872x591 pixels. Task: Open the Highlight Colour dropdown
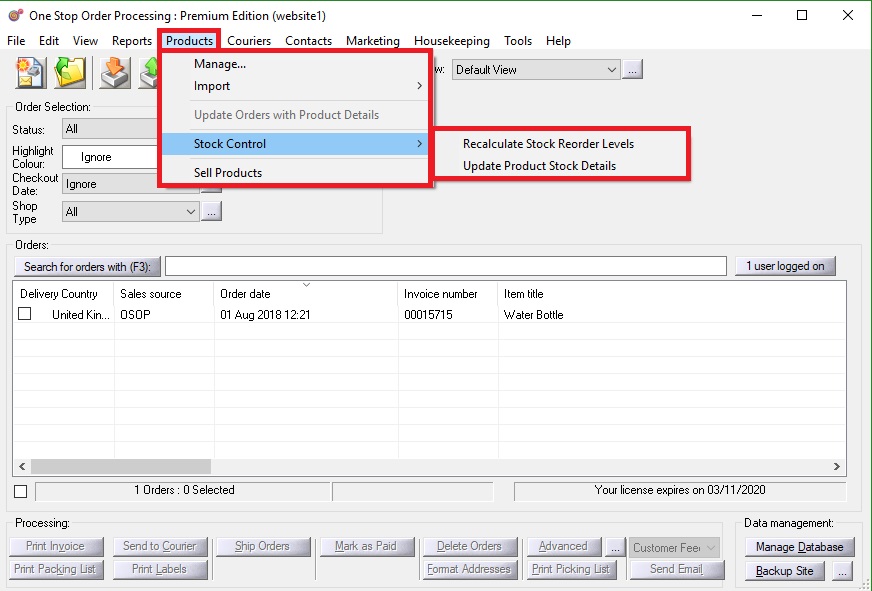pos(110,157)
